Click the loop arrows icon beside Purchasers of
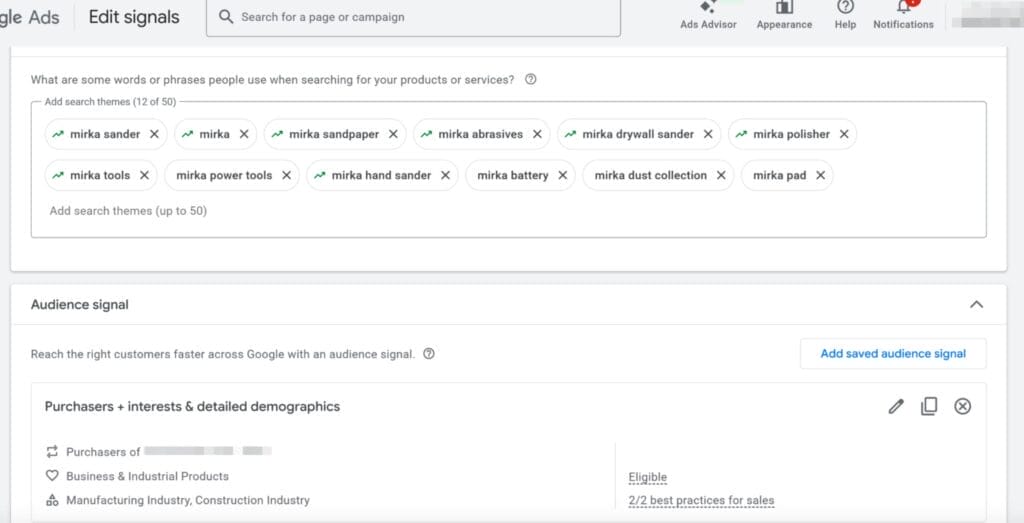1024x523 pixels. 52,451
